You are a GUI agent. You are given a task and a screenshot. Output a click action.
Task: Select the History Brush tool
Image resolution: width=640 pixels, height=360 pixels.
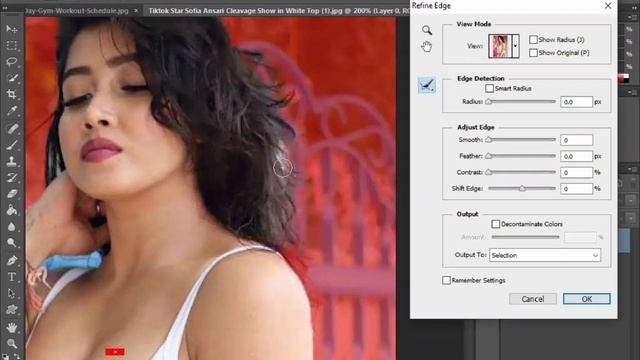(x=11, y=178)
